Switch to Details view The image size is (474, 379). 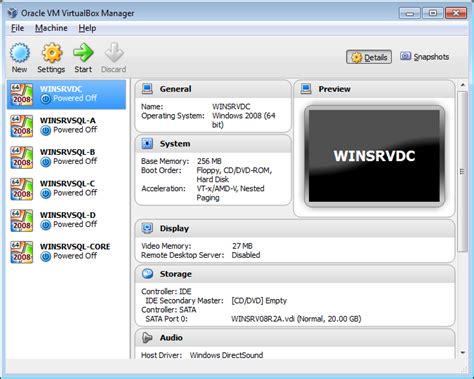click(369, 57)
